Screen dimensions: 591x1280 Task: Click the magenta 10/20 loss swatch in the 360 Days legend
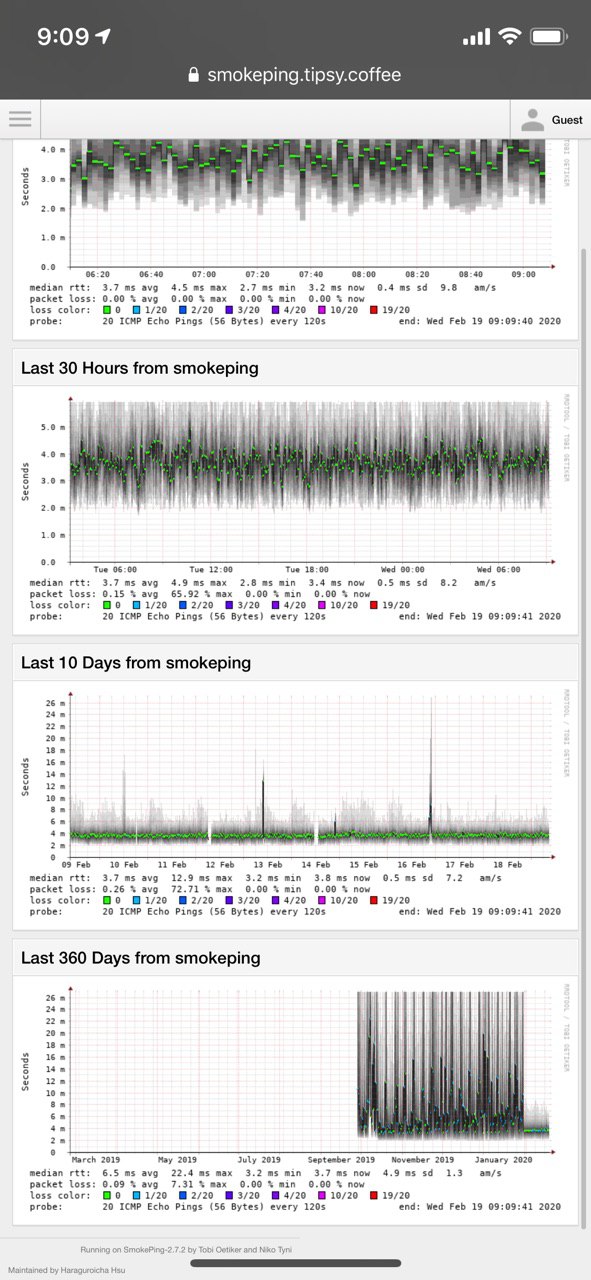[x=322, y=1195]
